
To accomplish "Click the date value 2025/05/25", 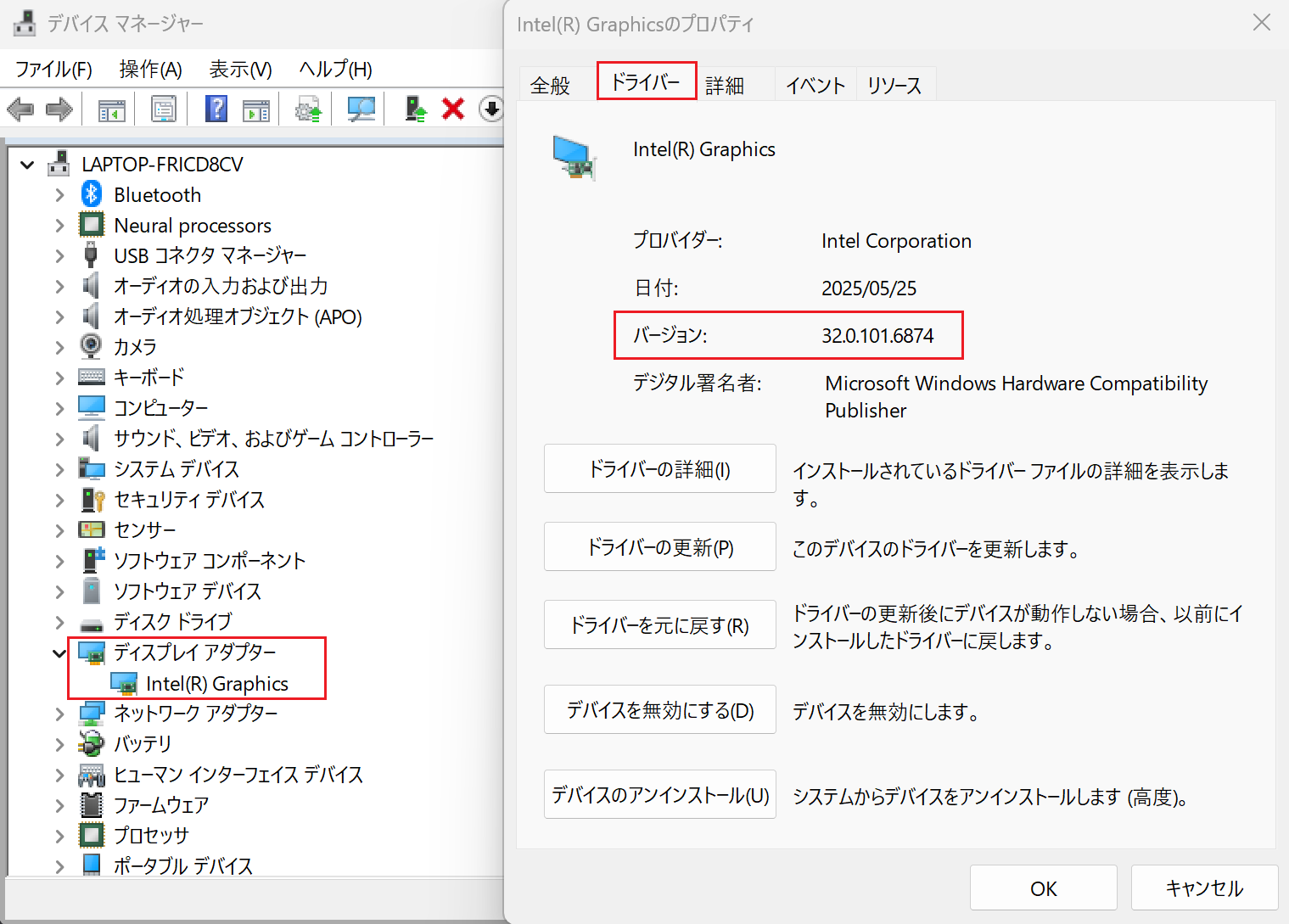I will (869, 288).
